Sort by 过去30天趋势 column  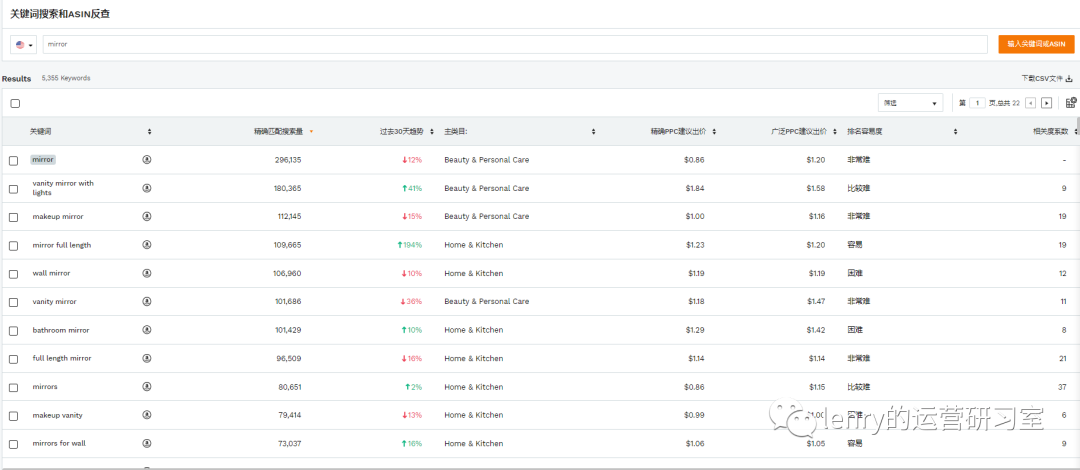coord(432,132)
